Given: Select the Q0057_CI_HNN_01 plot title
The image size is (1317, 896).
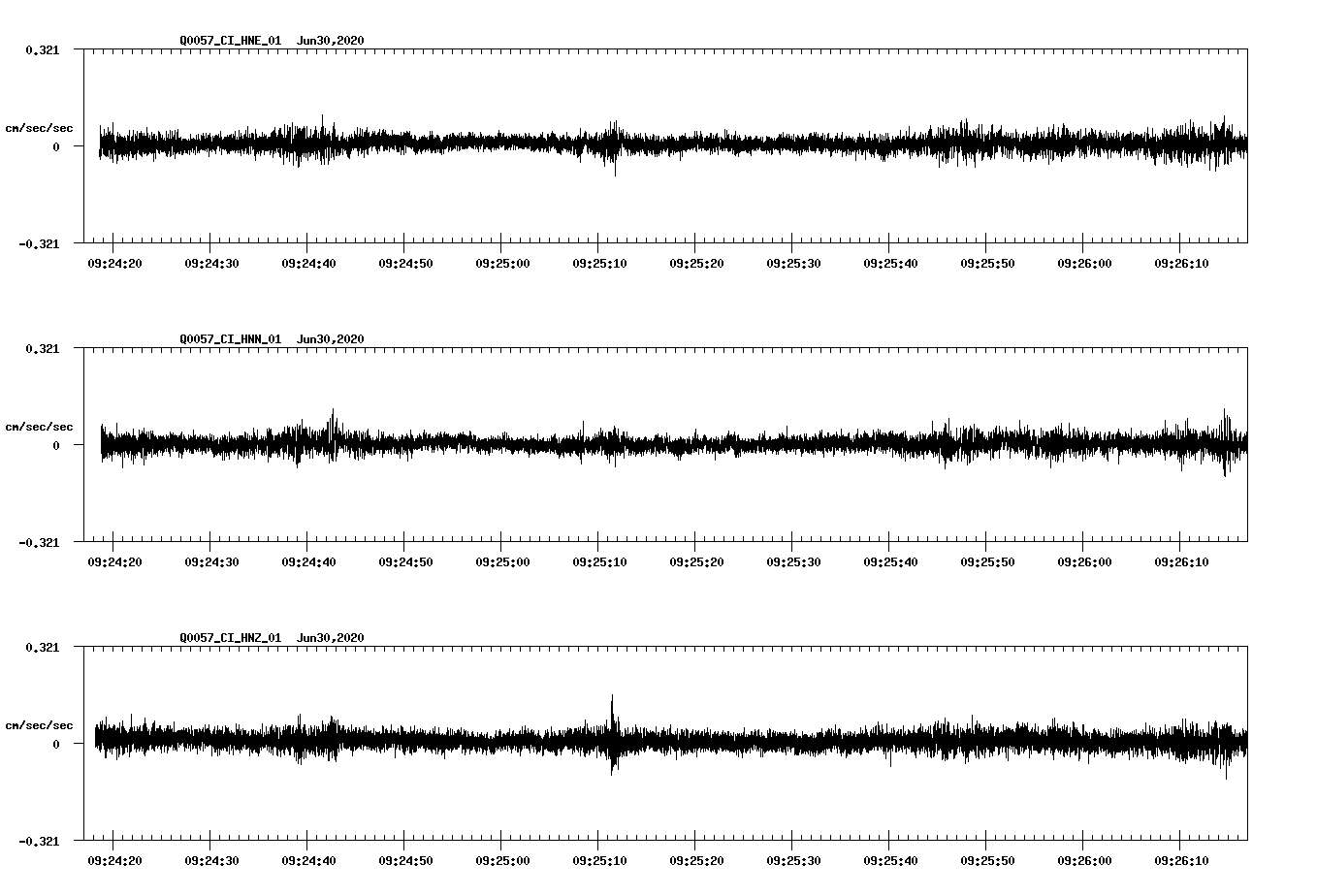Looking at the screenshot, I should pos(272,339).
